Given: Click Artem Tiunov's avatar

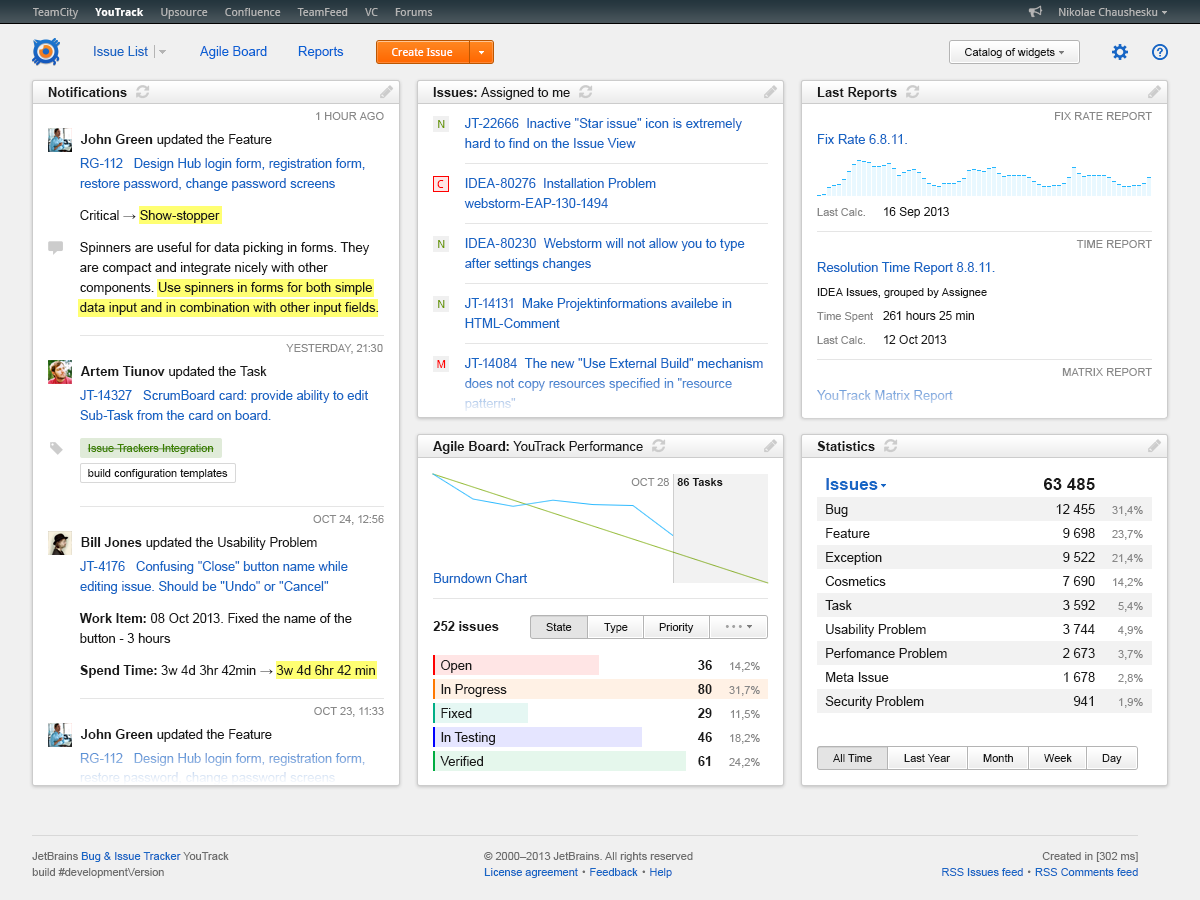Looking at the screenshot, I should coord(60,372).
